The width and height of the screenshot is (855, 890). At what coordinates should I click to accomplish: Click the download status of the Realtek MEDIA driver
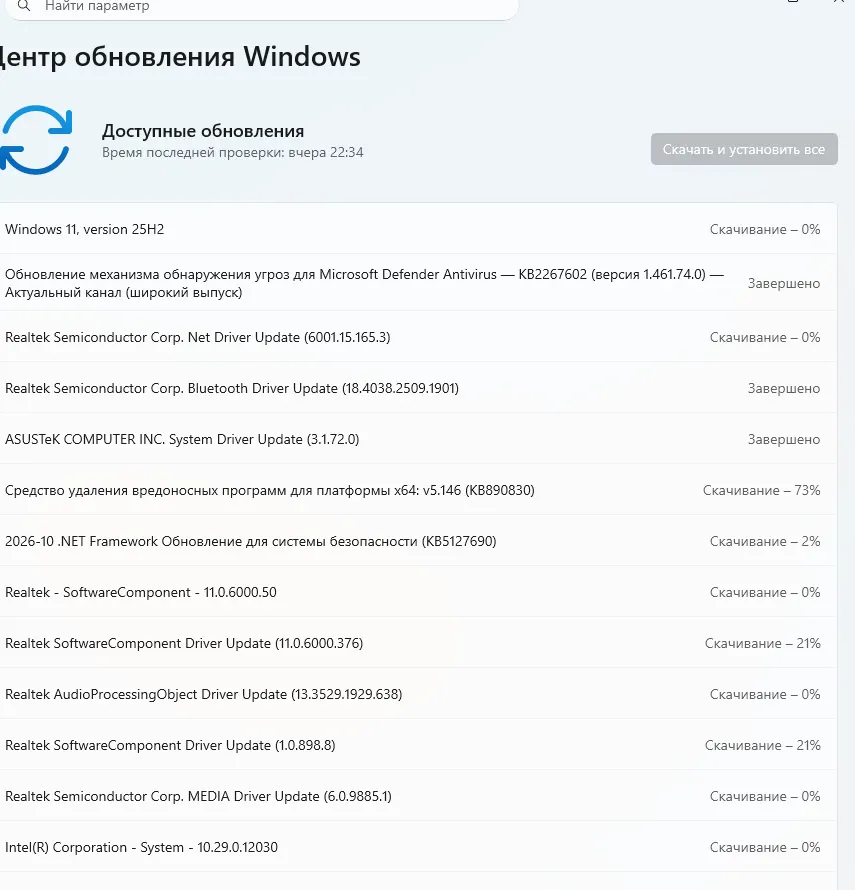point(765,797)
